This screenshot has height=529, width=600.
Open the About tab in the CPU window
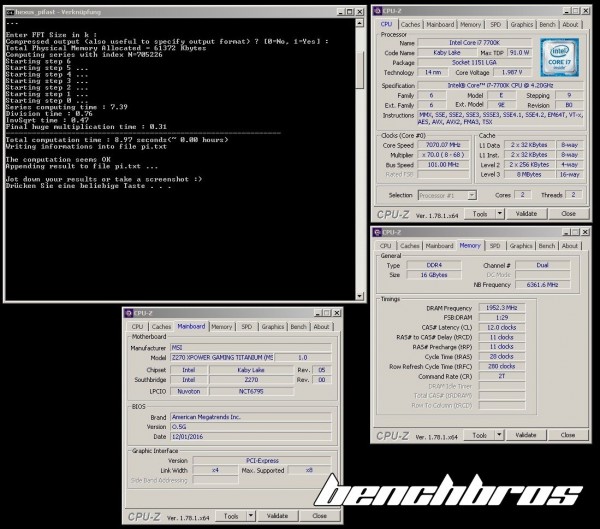[x=570, y=24]
